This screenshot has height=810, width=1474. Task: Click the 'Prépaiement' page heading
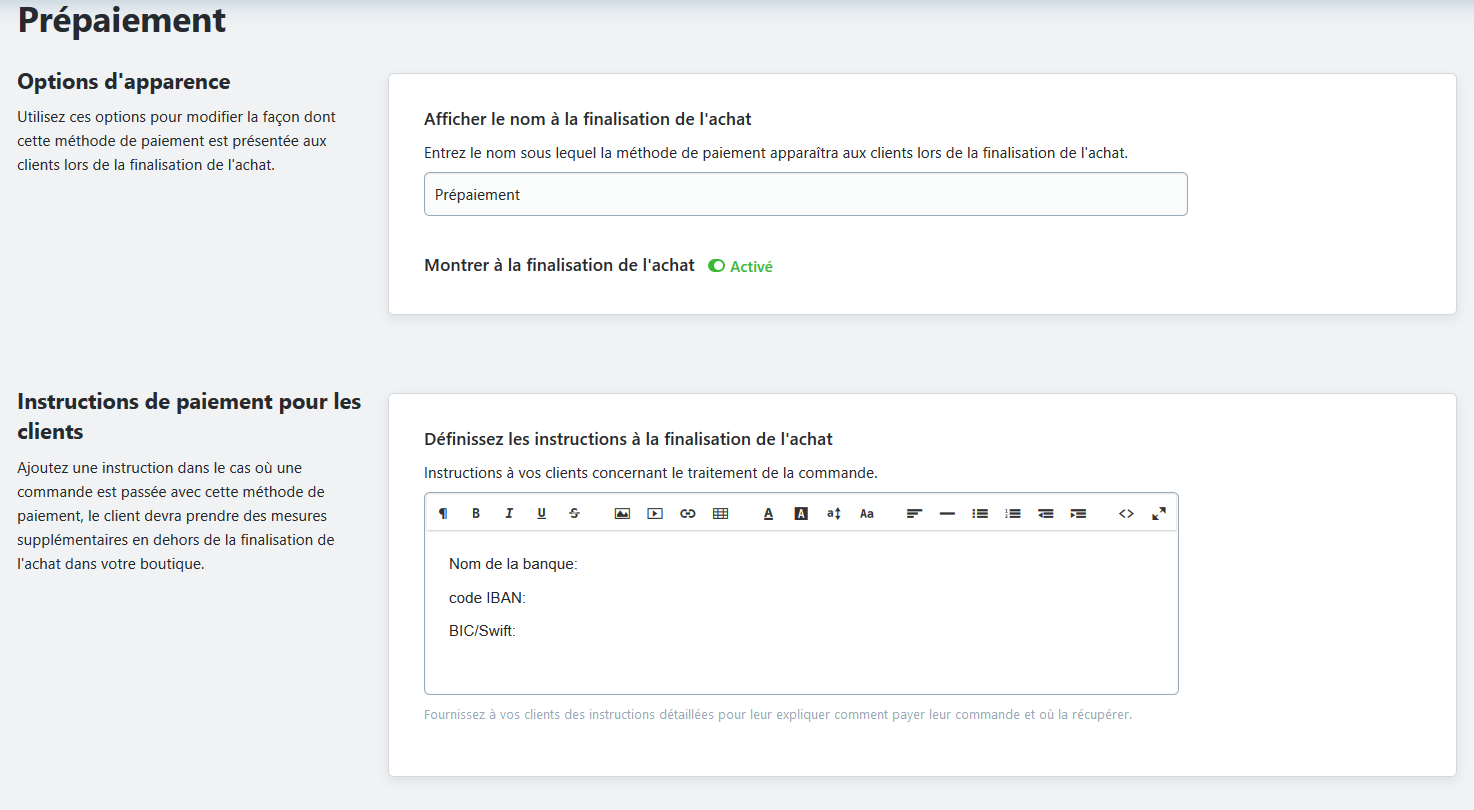[x=122, y=20]
